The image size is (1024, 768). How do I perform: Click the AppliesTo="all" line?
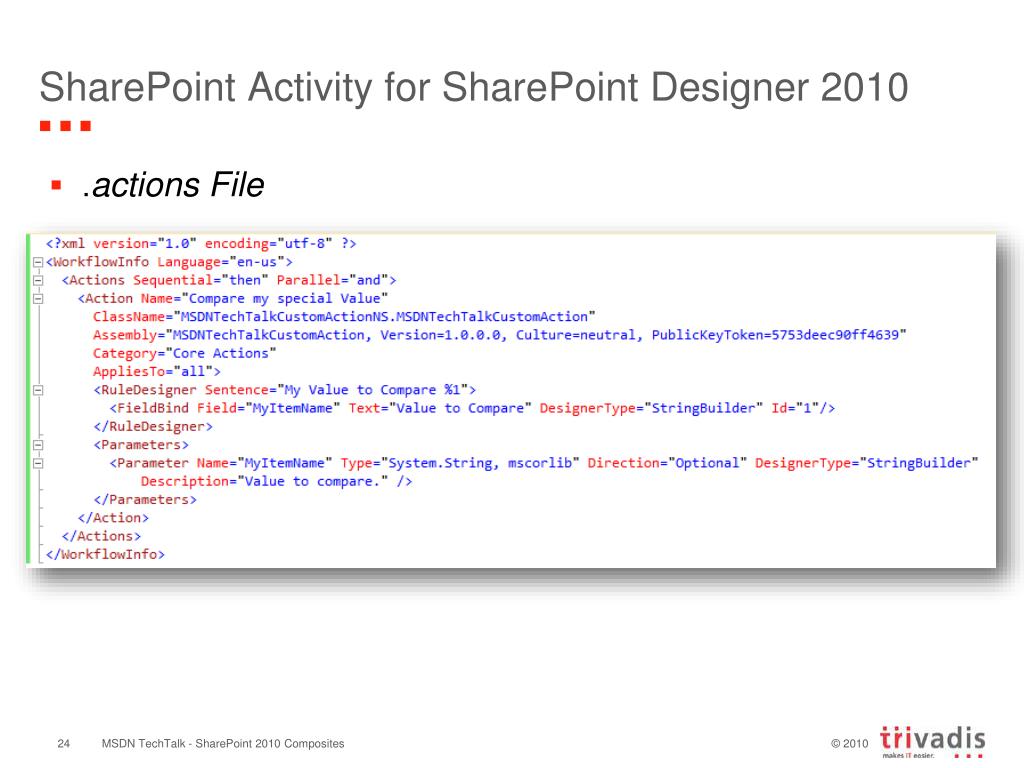[x=157, y=372]
